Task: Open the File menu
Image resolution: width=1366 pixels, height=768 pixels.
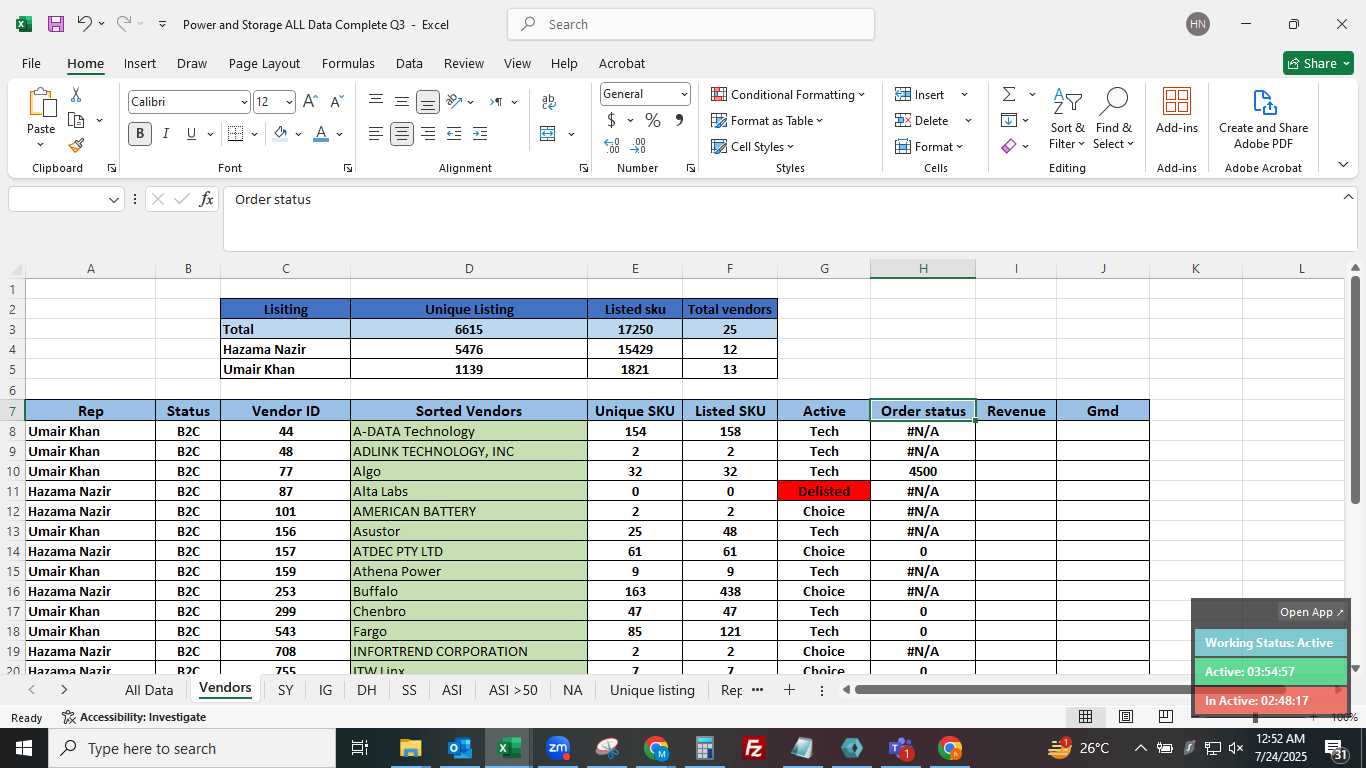Action: click(31, 63)
